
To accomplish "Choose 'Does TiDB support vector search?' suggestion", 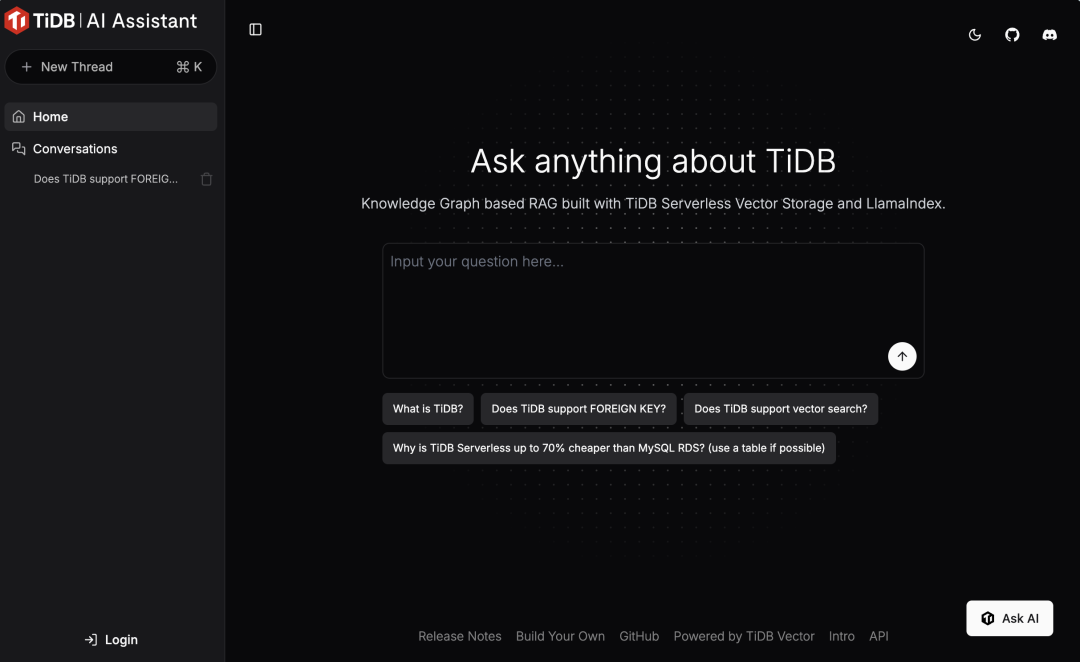I will [x=780, y=408].
